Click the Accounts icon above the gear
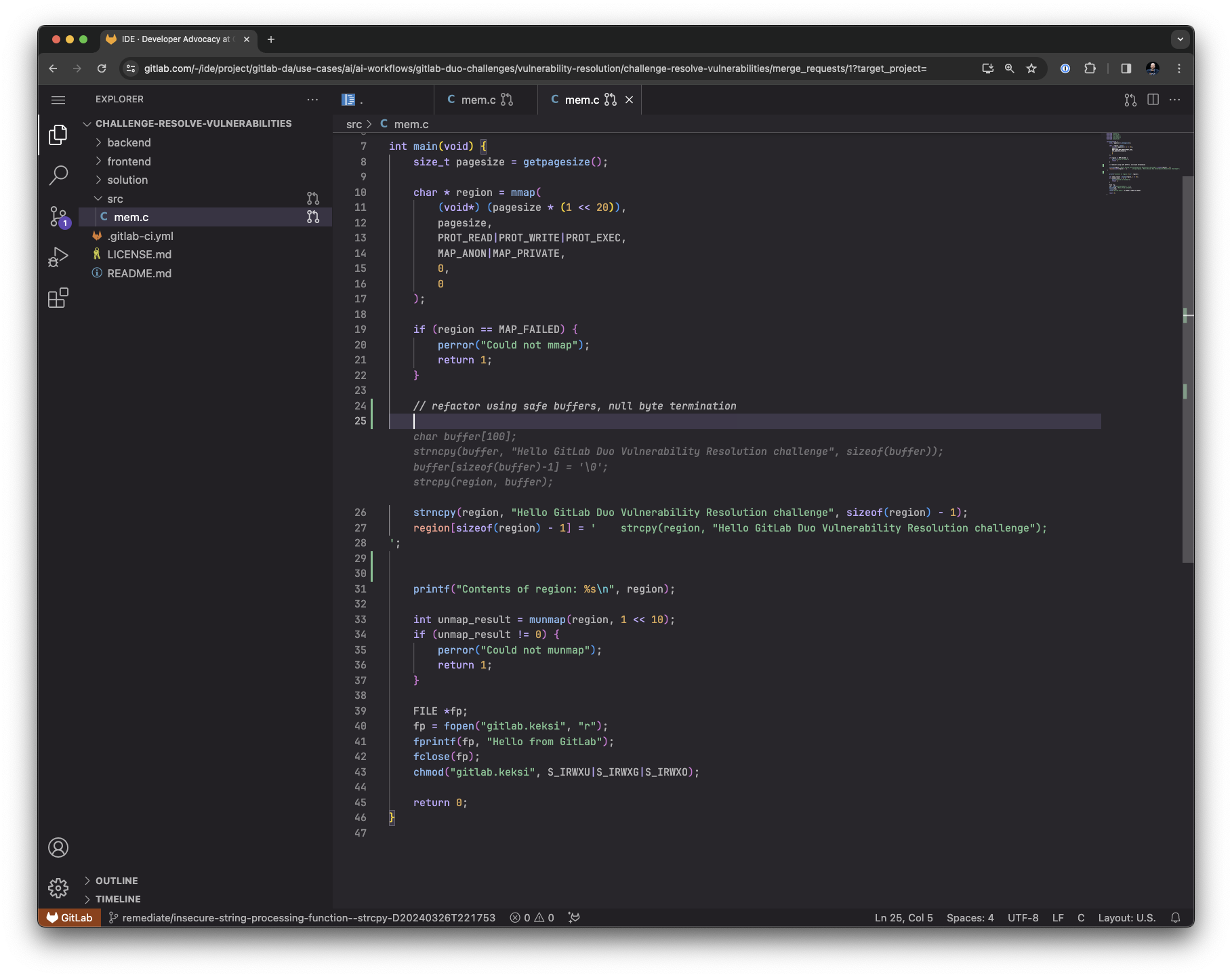 [58, 848]
